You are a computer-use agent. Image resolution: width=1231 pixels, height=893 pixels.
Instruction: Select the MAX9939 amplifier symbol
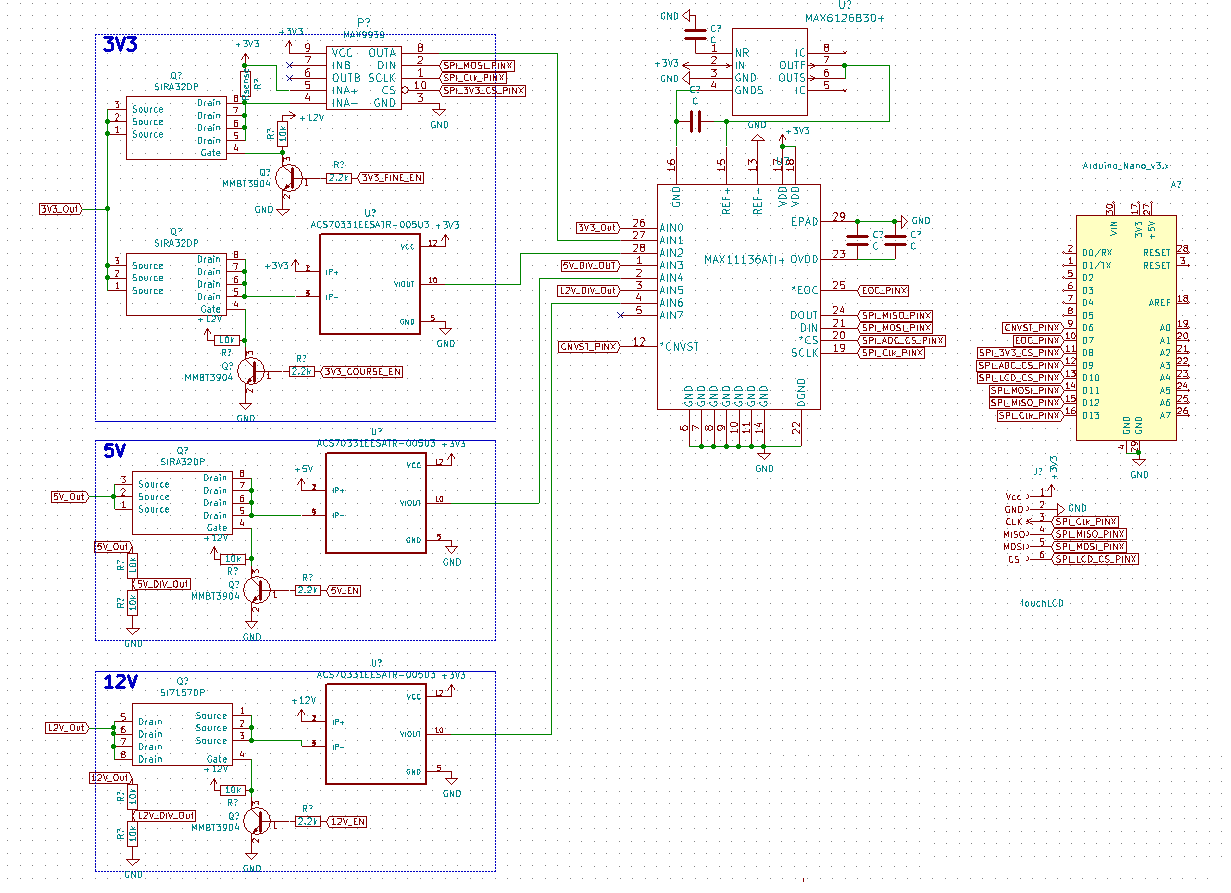tap(365, 77)
